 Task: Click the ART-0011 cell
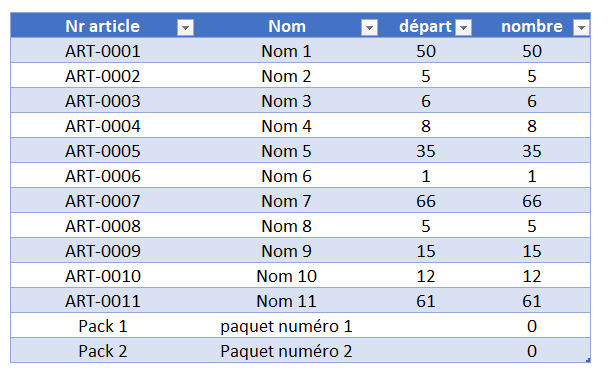(x=103, y=301)
